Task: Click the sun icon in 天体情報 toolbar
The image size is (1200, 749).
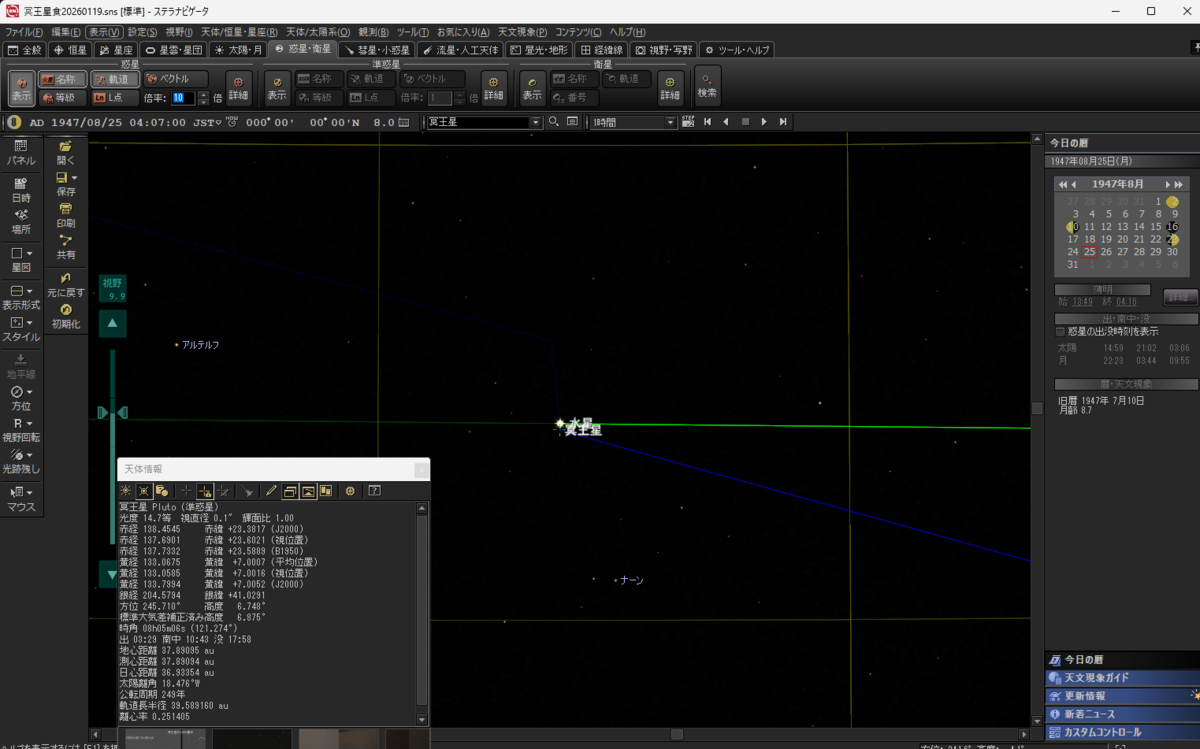Action: pyautogui.click(x=126, y=491)
